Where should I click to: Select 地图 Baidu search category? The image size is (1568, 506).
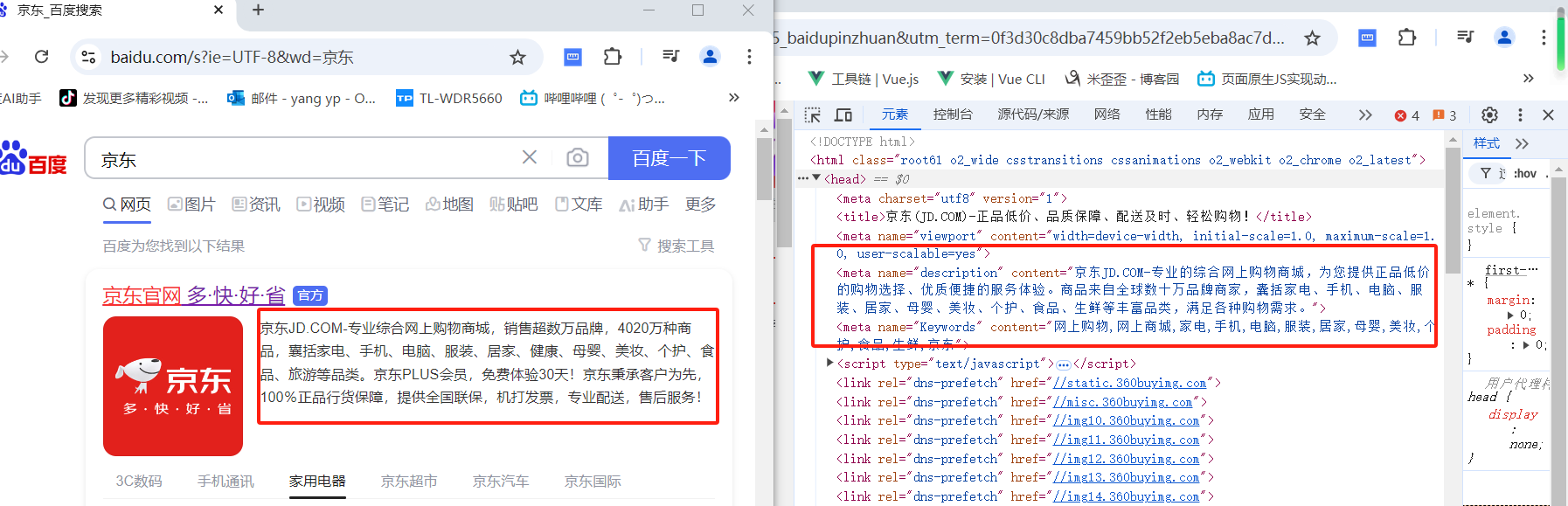click(x=449, y=204)
